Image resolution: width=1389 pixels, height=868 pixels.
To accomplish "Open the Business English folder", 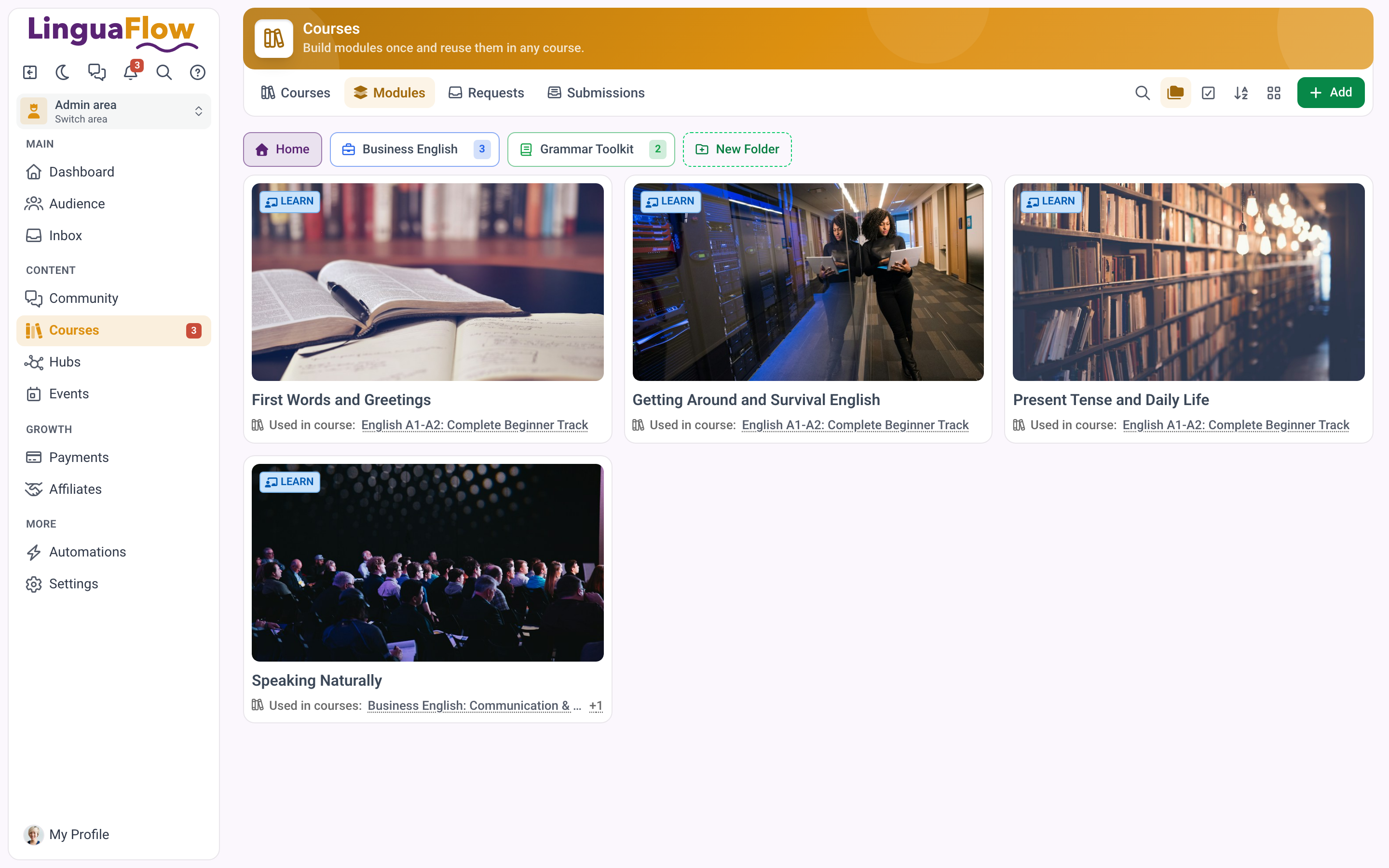I will [414, 149].
